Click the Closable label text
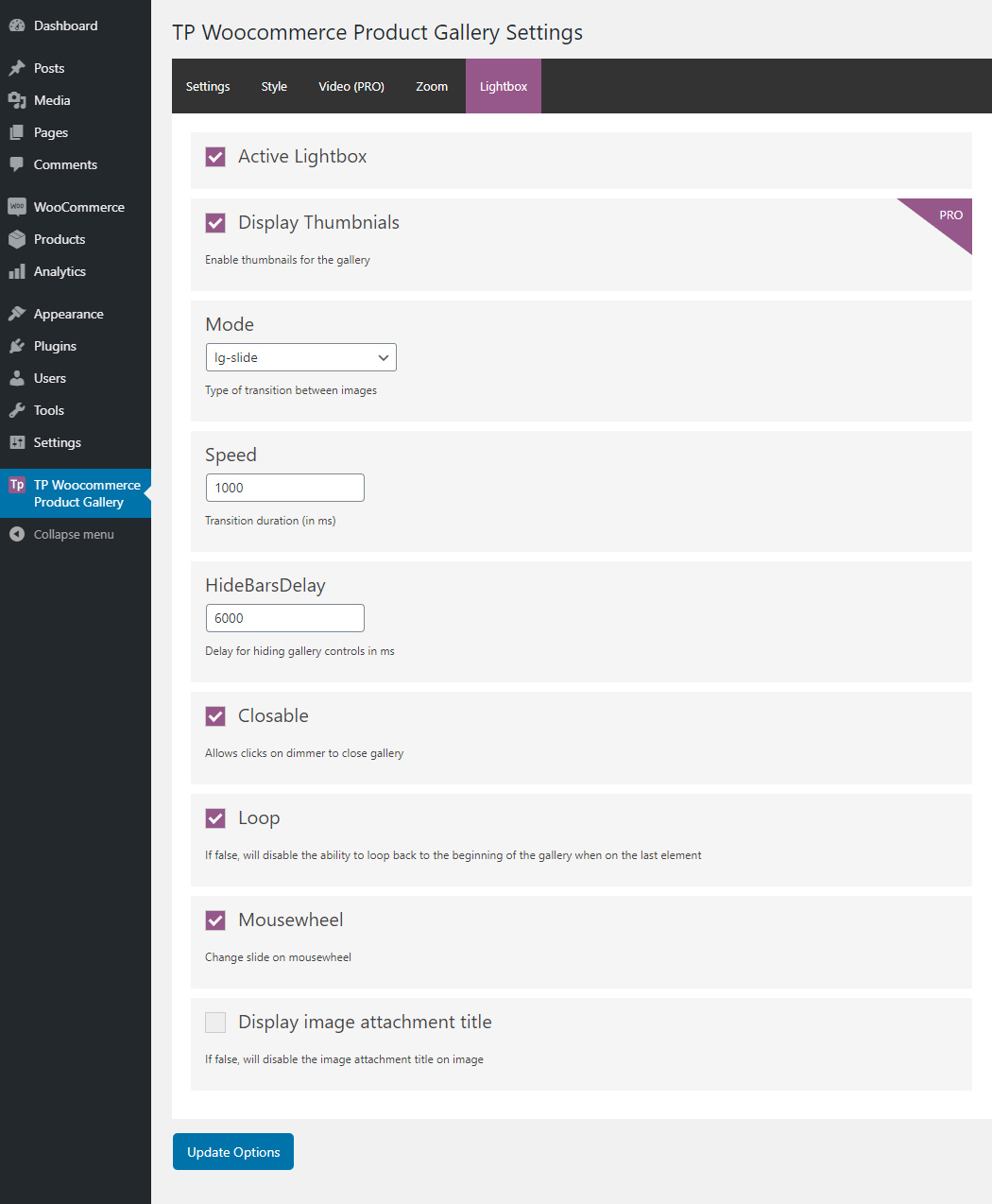Viewport: 992px width, 1204px height. 273,716
